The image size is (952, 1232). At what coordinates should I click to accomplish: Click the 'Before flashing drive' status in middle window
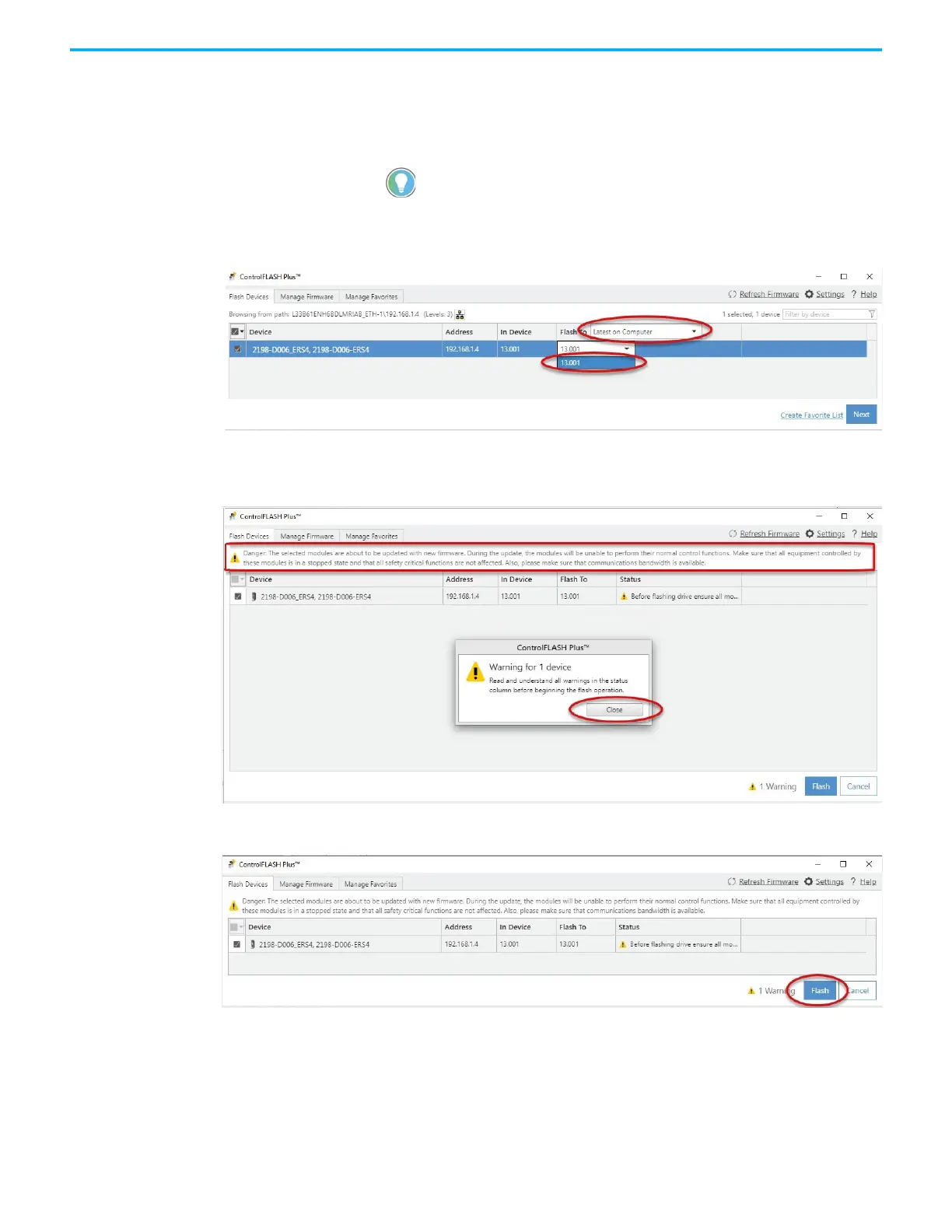pos(684,597)
